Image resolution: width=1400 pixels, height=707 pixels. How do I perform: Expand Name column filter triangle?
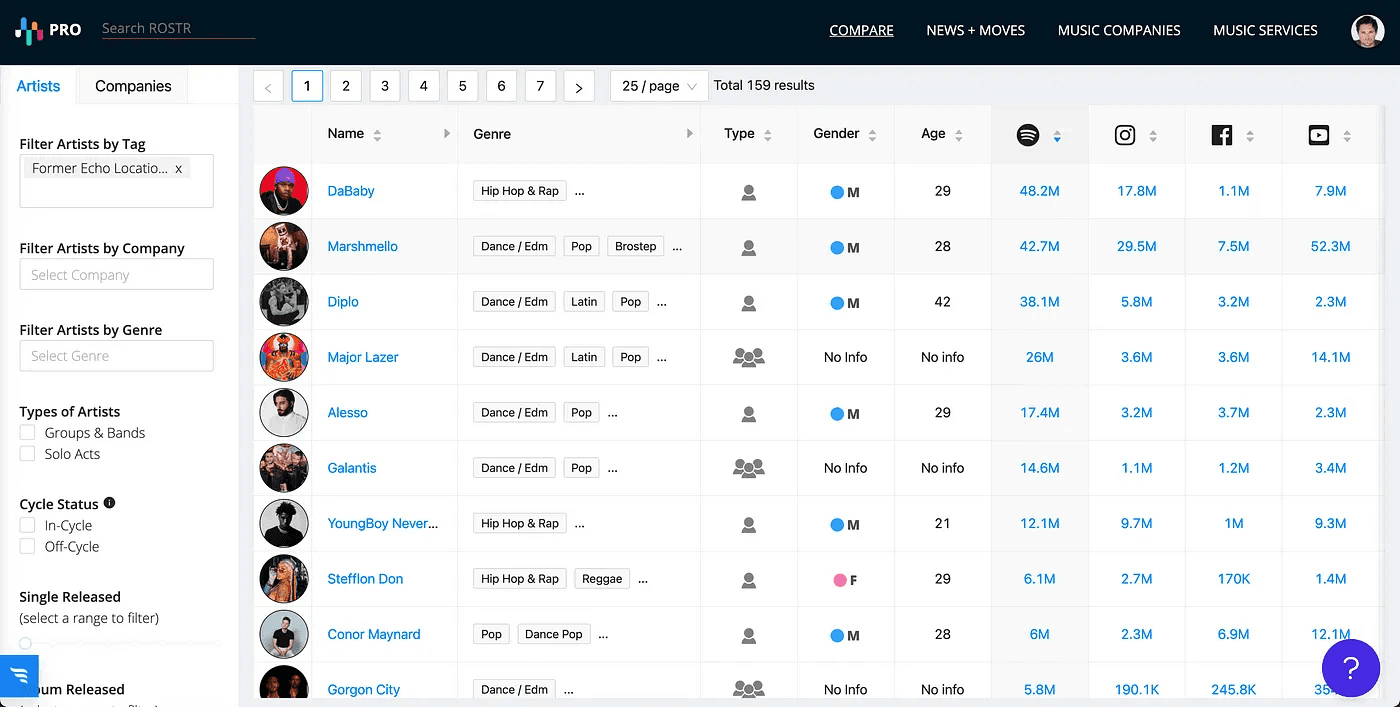tap(446, 133)
